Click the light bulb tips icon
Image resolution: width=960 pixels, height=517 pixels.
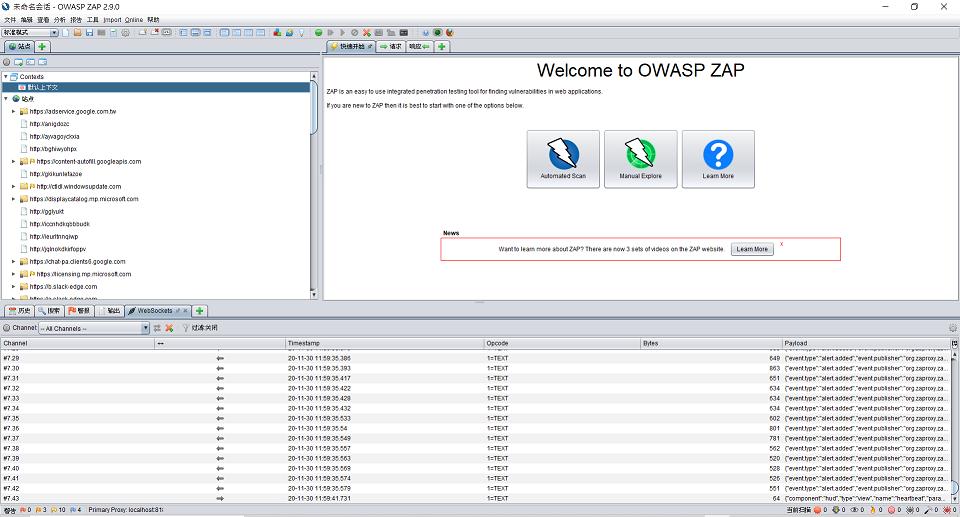[301, 32]
